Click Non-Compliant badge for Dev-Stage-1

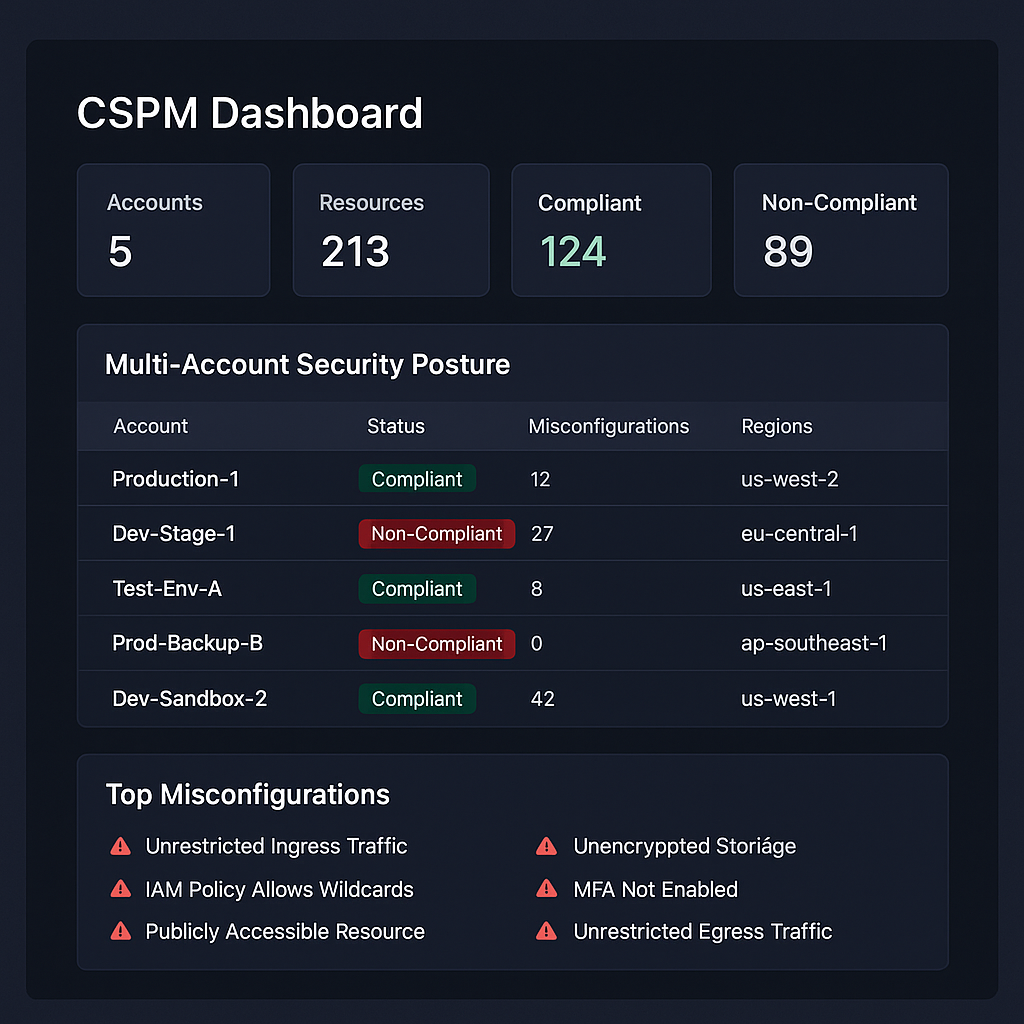coord(437,534)
